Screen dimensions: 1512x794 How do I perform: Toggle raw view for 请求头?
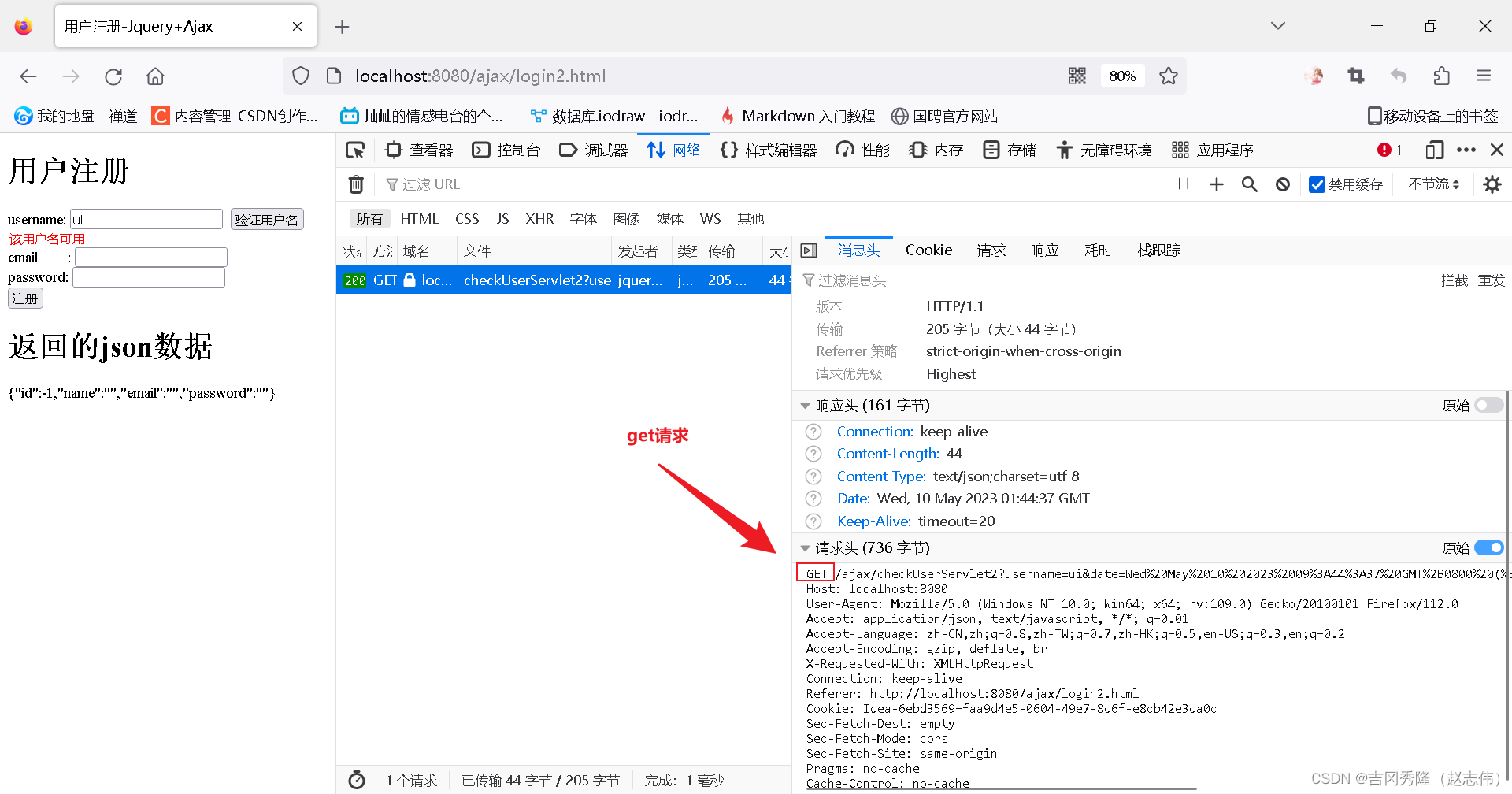click(x=1489, y=547)
